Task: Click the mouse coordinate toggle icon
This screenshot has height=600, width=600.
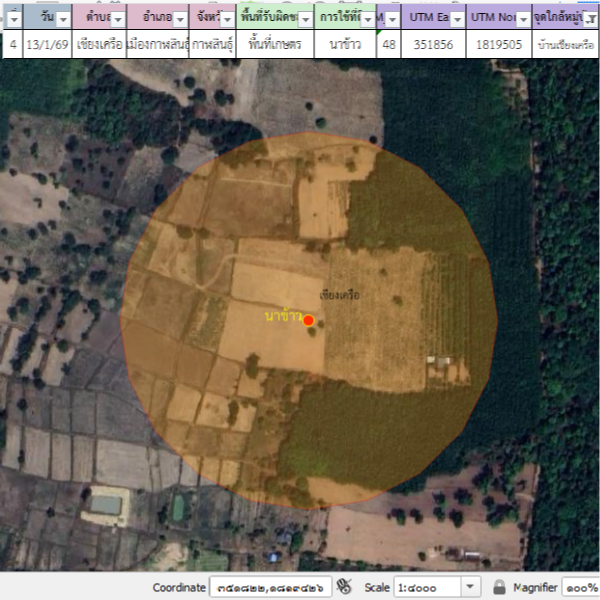Action: pos(345,587)
